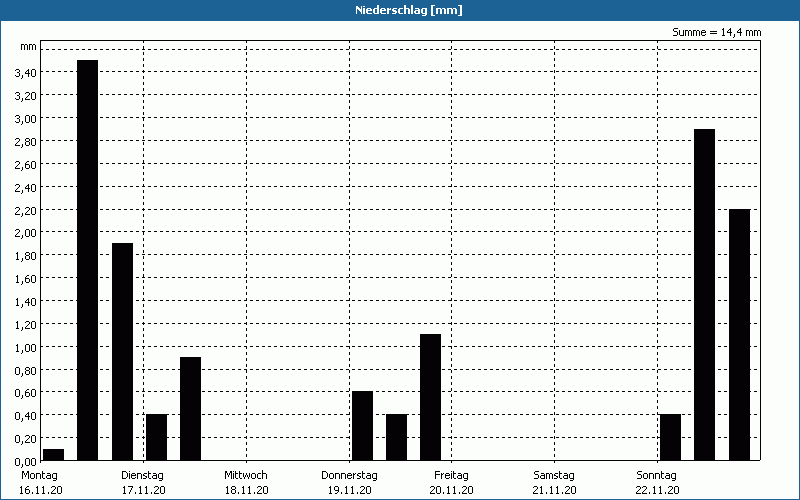
Task: Click the 3,40 y-axis value
Action: (26, 73)
